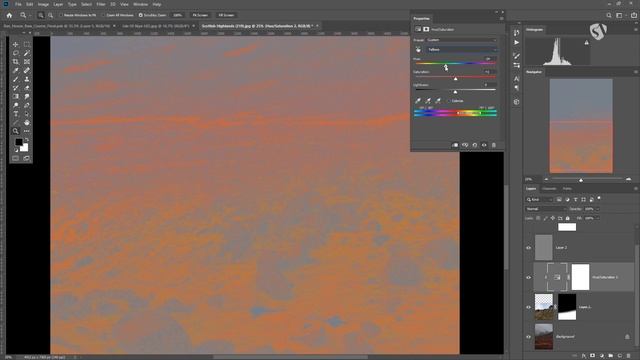Open the Filter menu
Viewport: 640px width, 360px height.
pyautogui.click(x=101, y=4)
